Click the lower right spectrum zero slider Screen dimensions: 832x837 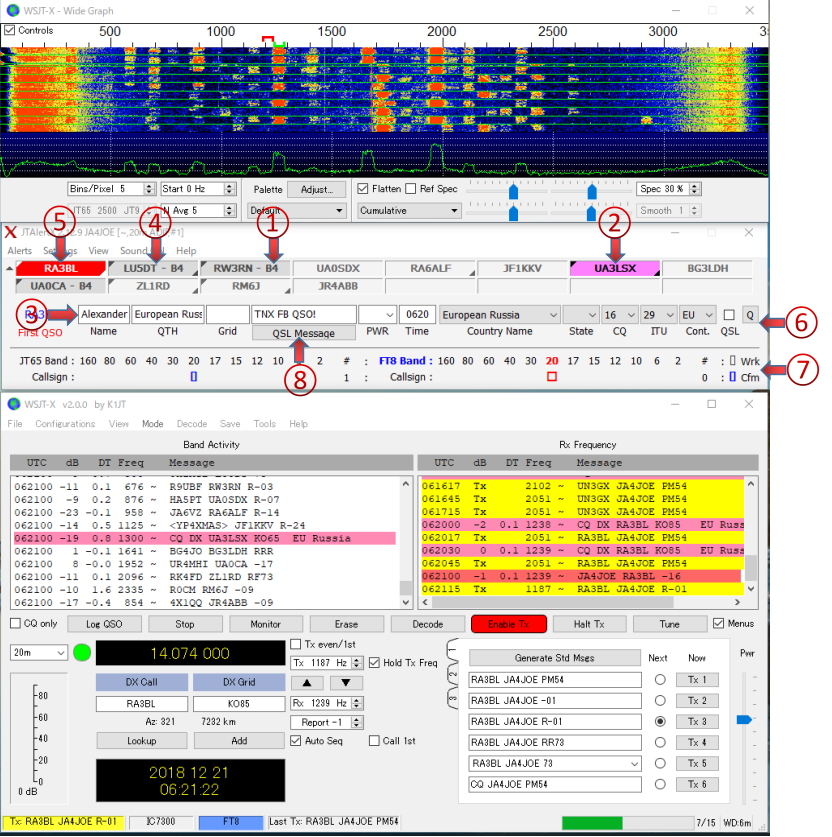pos(591,214)
